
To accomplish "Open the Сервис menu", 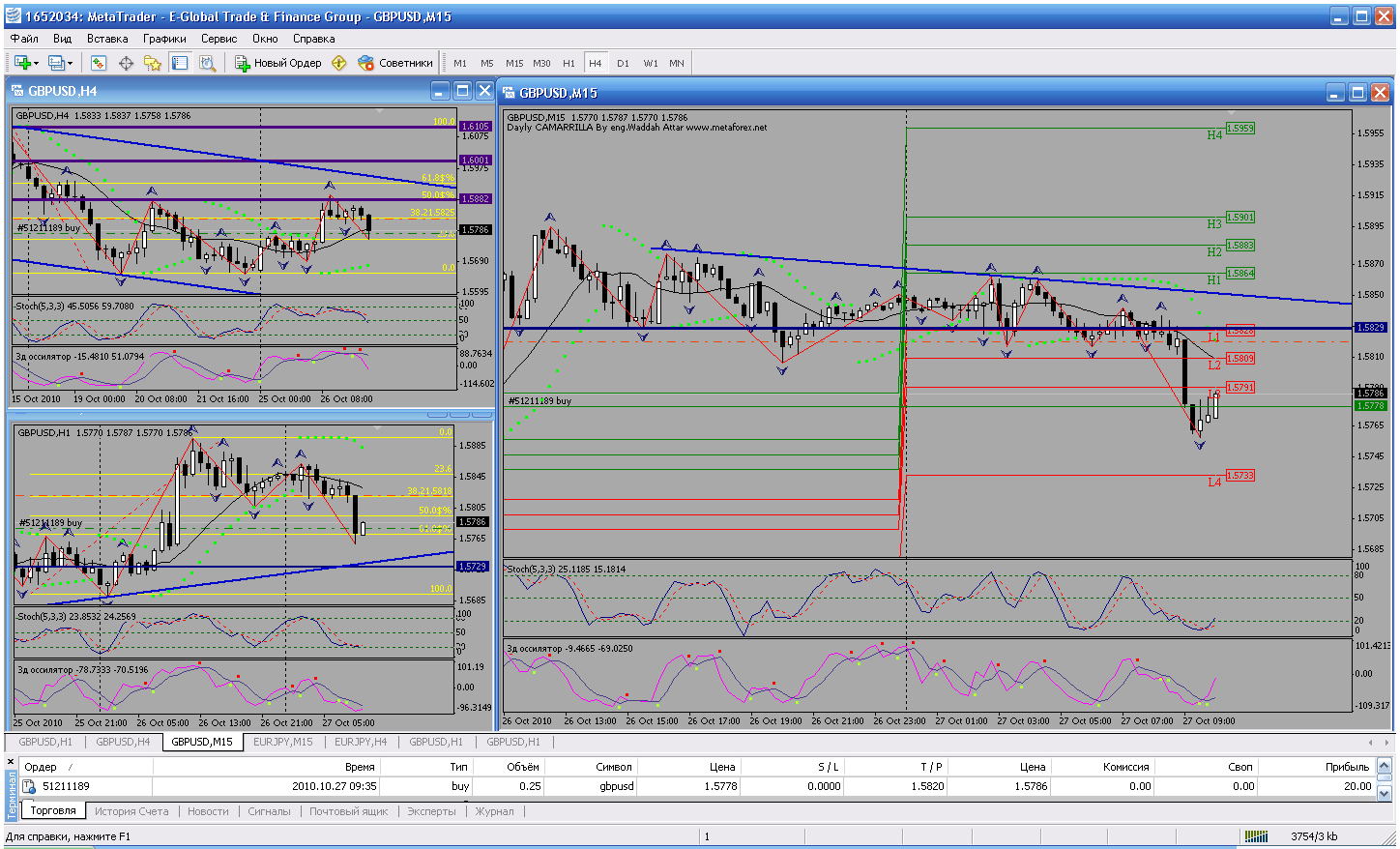I will pos(219,39).
